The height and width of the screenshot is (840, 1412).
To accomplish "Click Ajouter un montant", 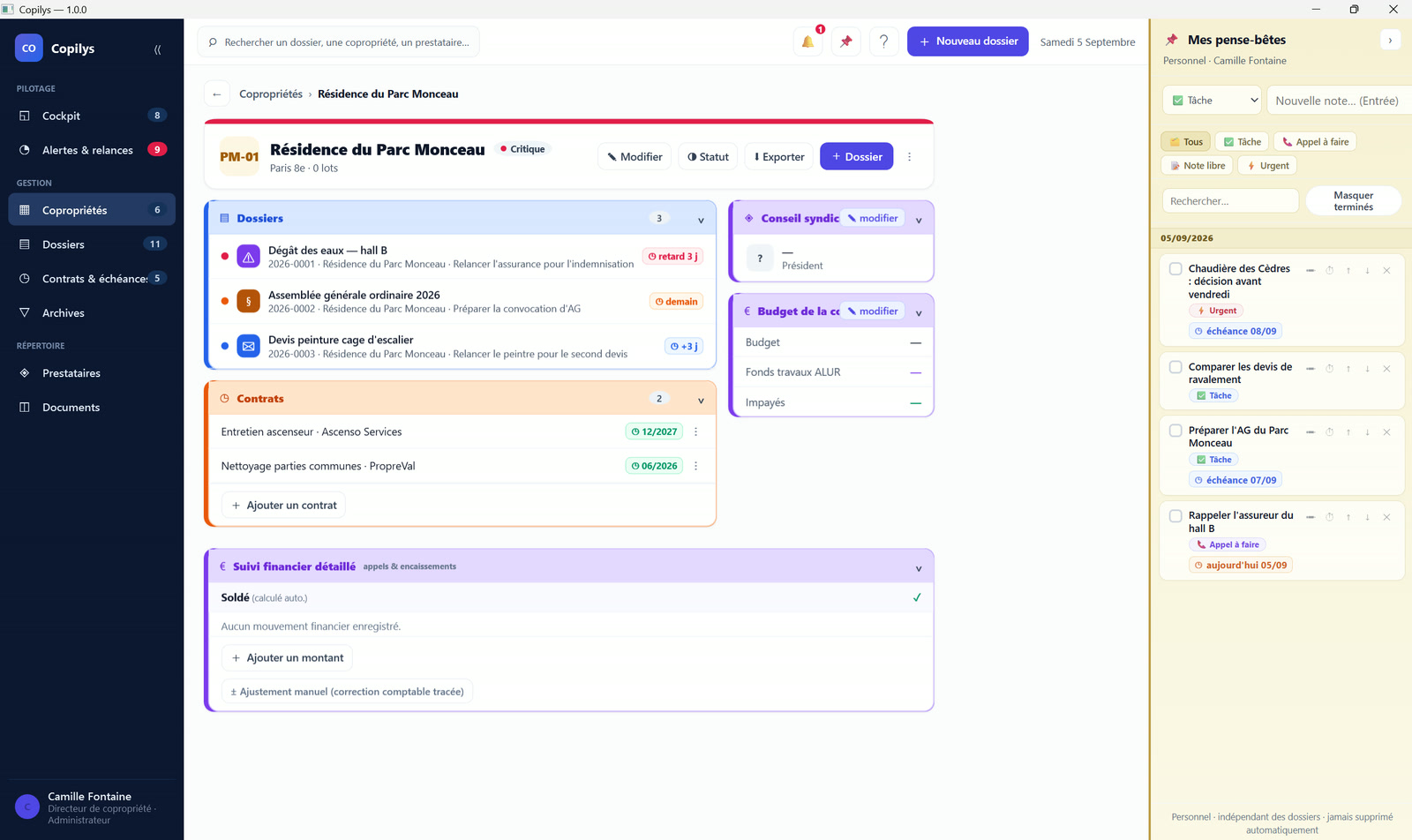I will click(287, 658).
